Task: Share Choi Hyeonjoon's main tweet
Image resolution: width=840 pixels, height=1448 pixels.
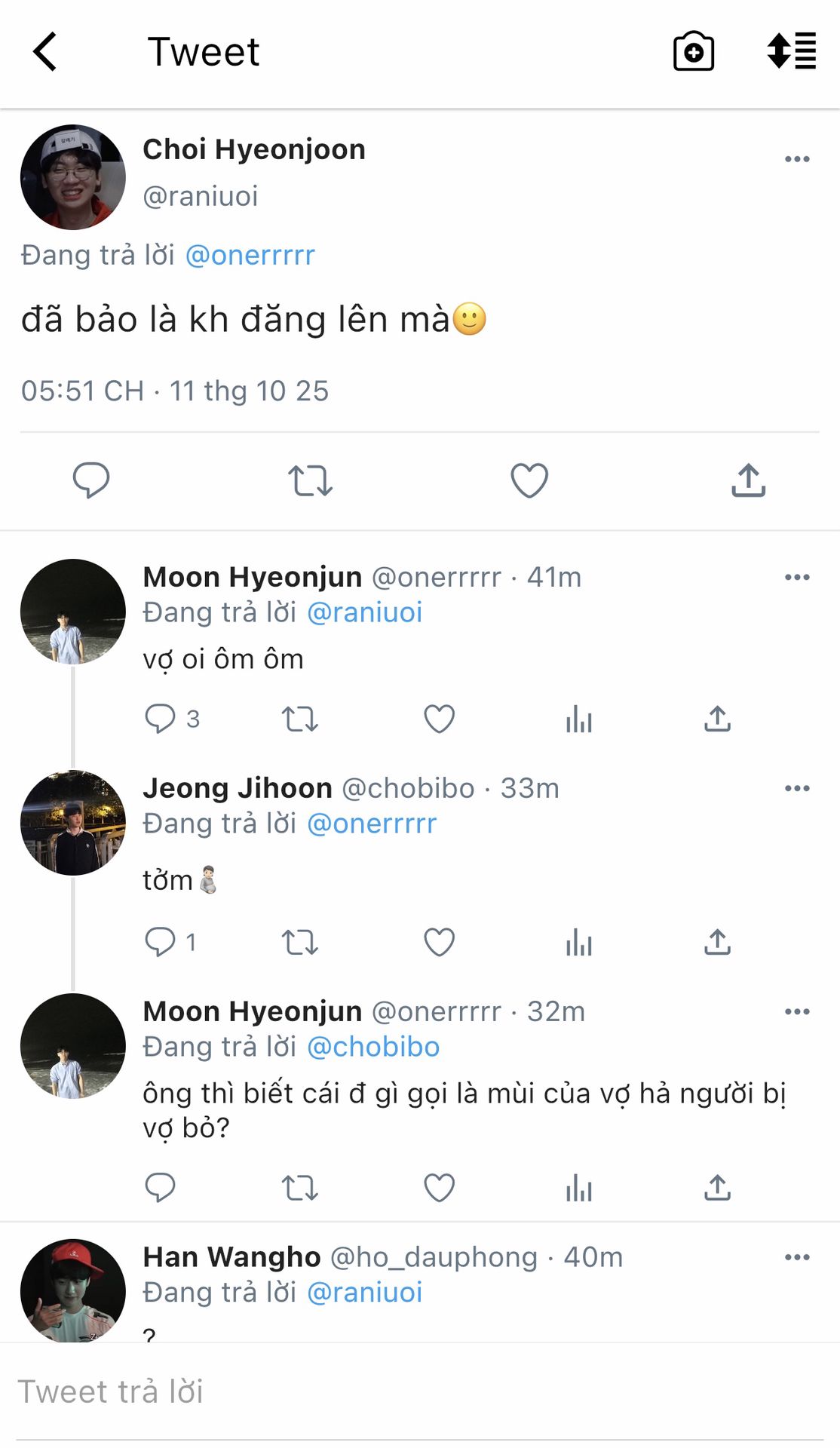Action: (x=748, y=480)
